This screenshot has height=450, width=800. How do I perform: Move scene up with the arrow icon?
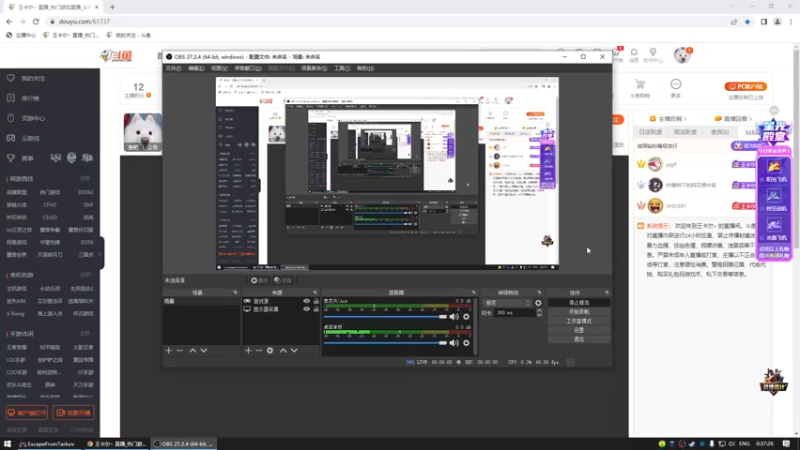coord(193,351)
